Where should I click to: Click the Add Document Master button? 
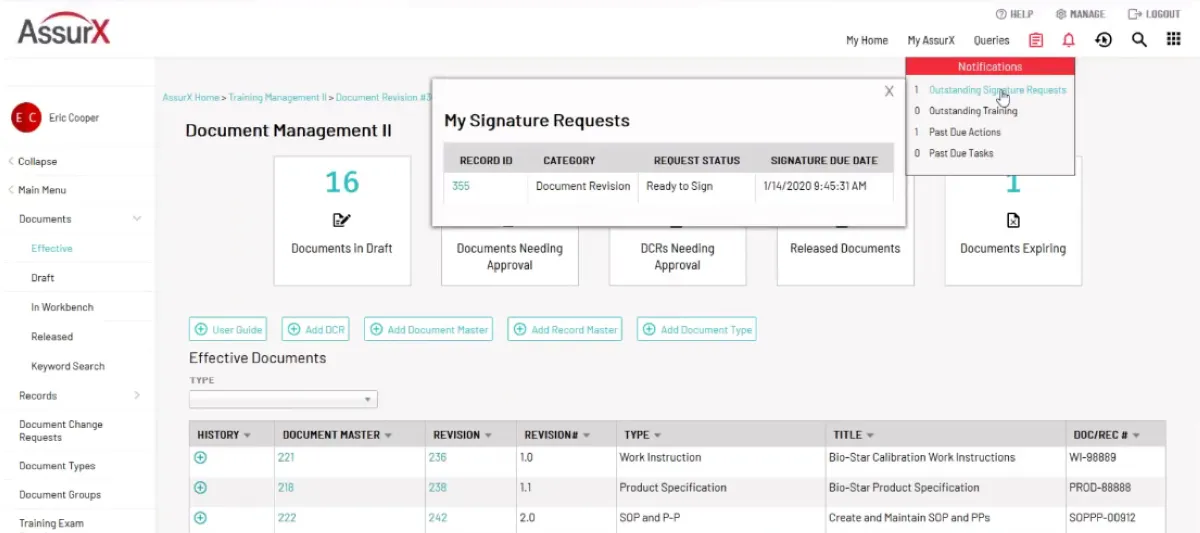pos(428,329)
